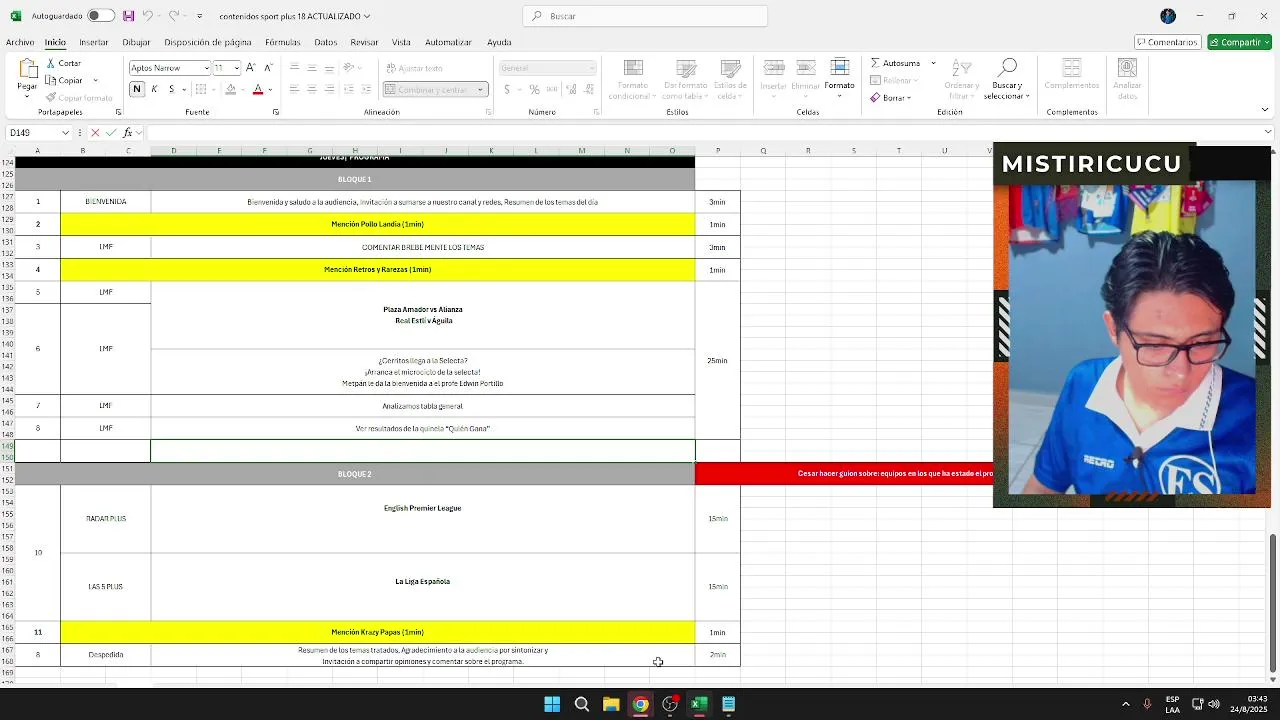Toggle underline with the S button
This screenshot has width=1280, height=720.
point(171,89)
